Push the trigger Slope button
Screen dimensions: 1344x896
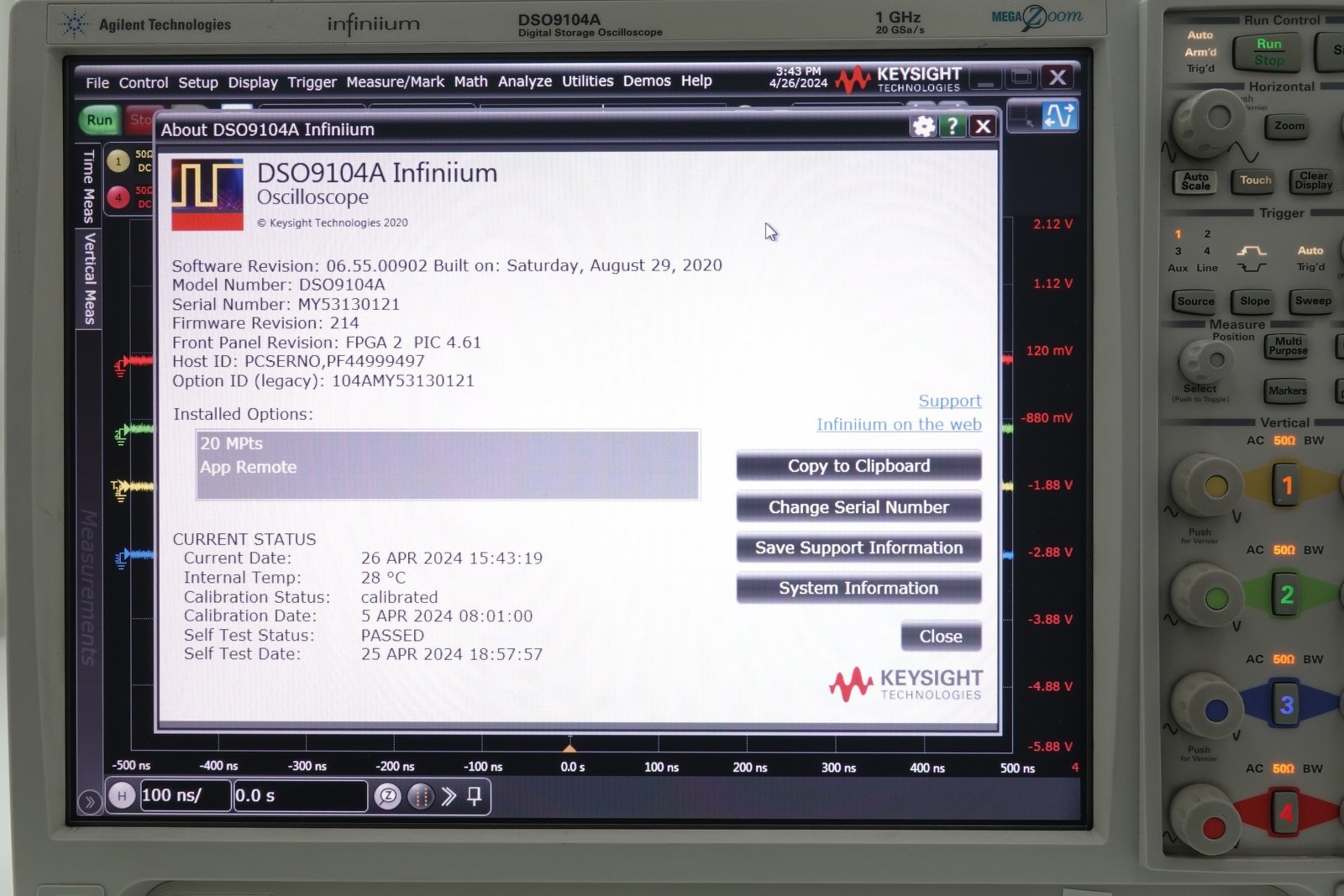[x=1254, y=301]
